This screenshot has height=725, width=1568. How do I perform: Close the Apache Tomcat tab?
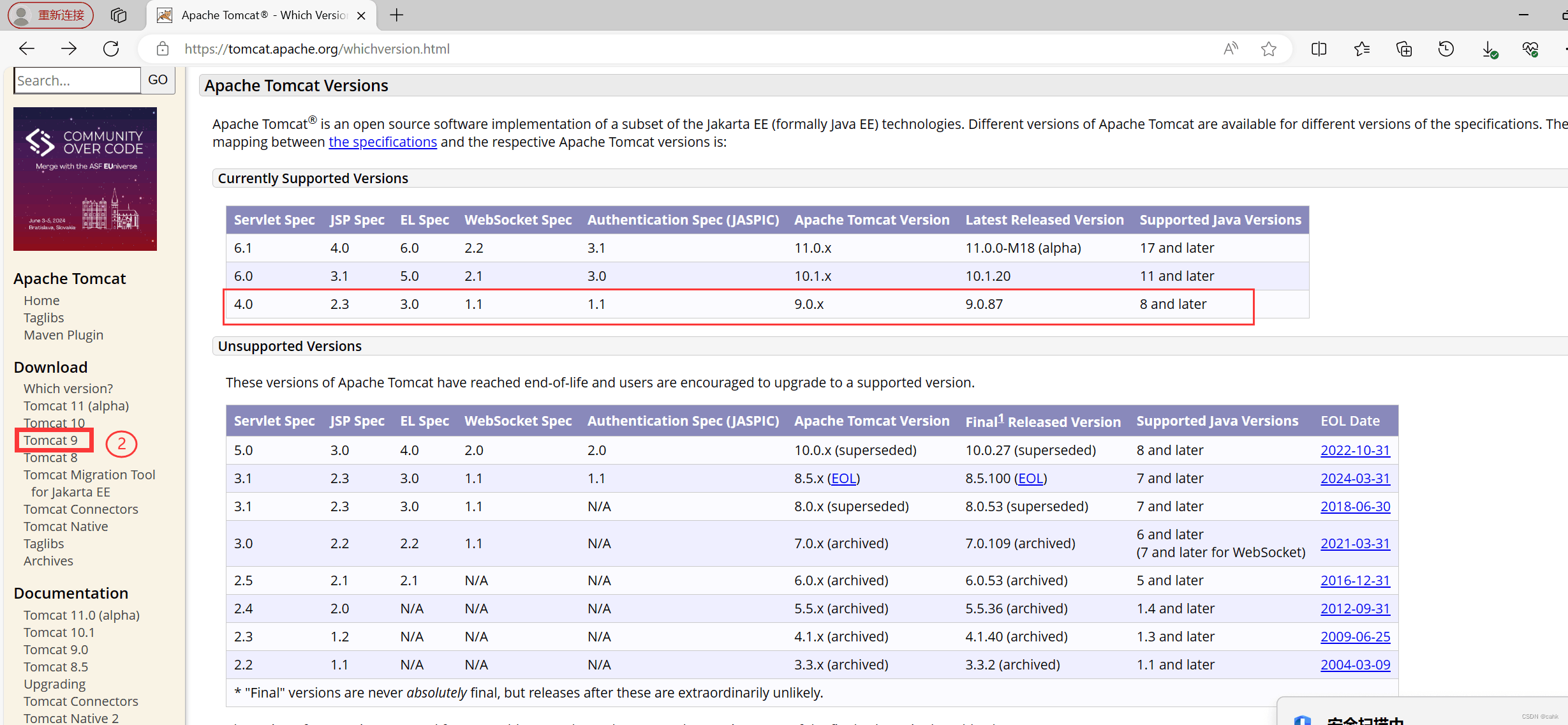coord(361,15)
